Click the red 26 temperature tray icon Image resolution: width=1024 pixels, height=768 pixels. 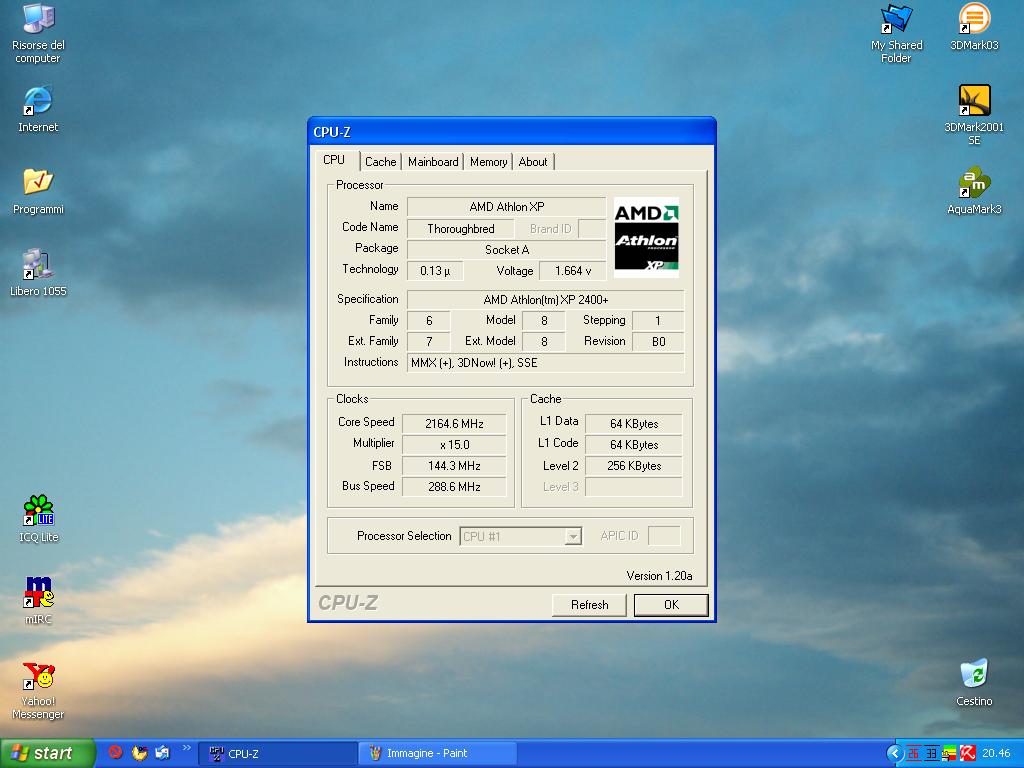(913, 753)
